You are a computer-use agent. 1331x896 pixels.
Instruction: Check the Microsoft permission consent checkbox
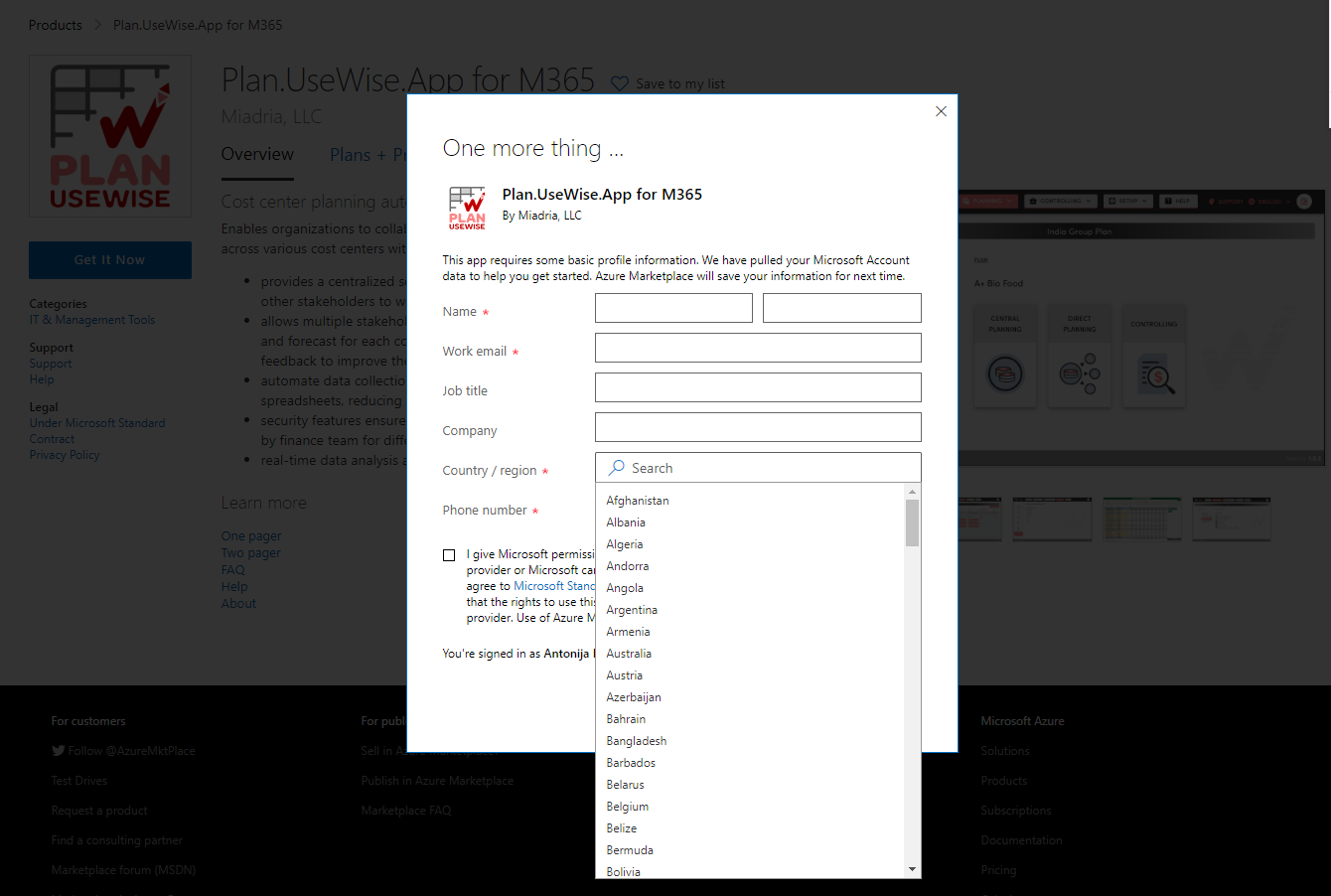point(449,555)
